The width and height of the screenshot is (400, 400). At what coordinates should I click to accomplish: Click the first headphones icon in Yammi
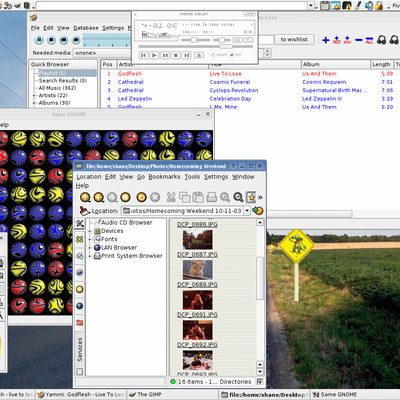382,40
